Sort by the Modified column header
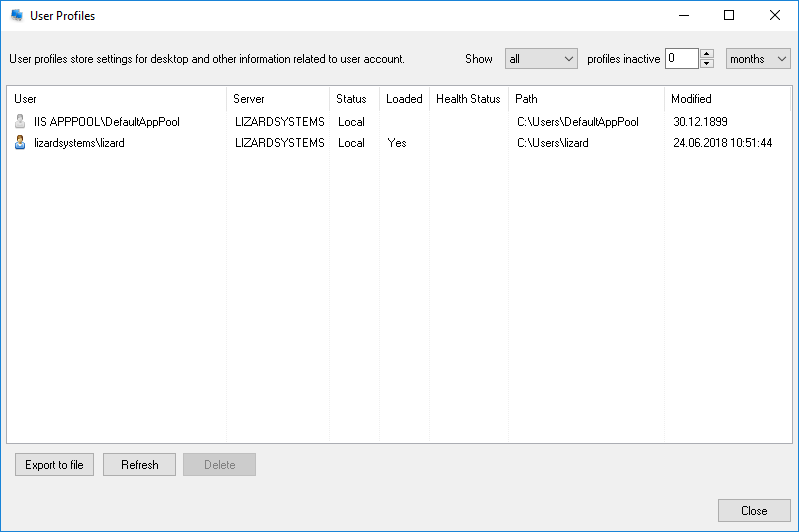This screenshot has width=799, height=532. [727, 99]
